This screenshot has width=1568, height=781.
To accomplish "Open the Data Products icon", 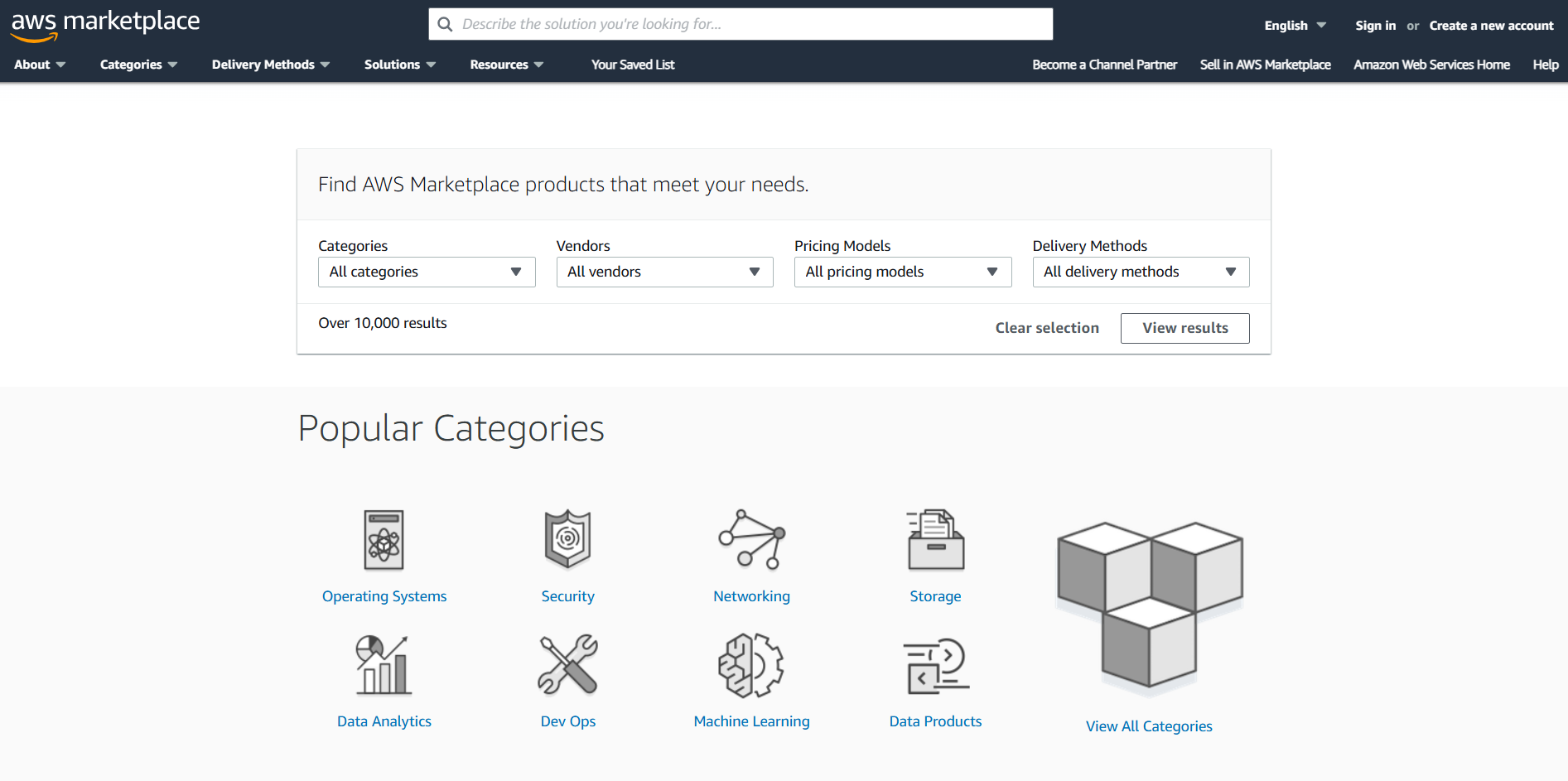I will (936, 665).
